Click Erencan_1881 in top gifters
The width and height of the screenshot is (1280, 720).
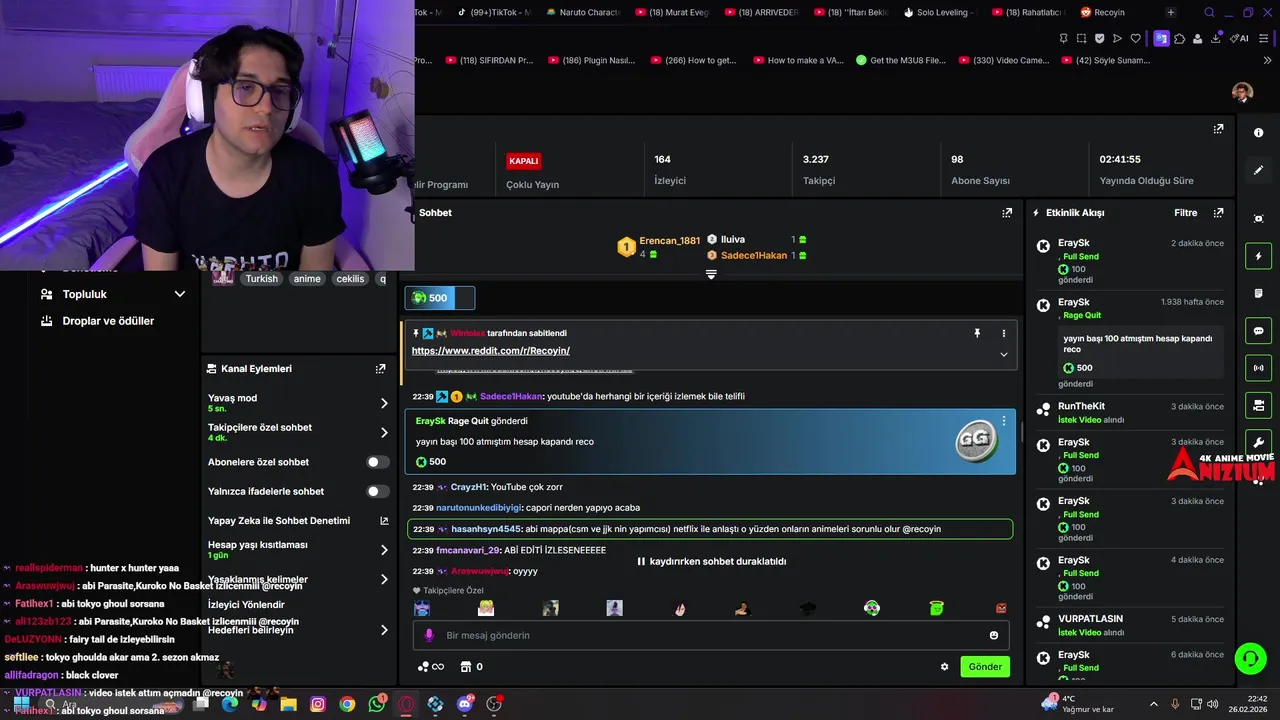(669, 241)
